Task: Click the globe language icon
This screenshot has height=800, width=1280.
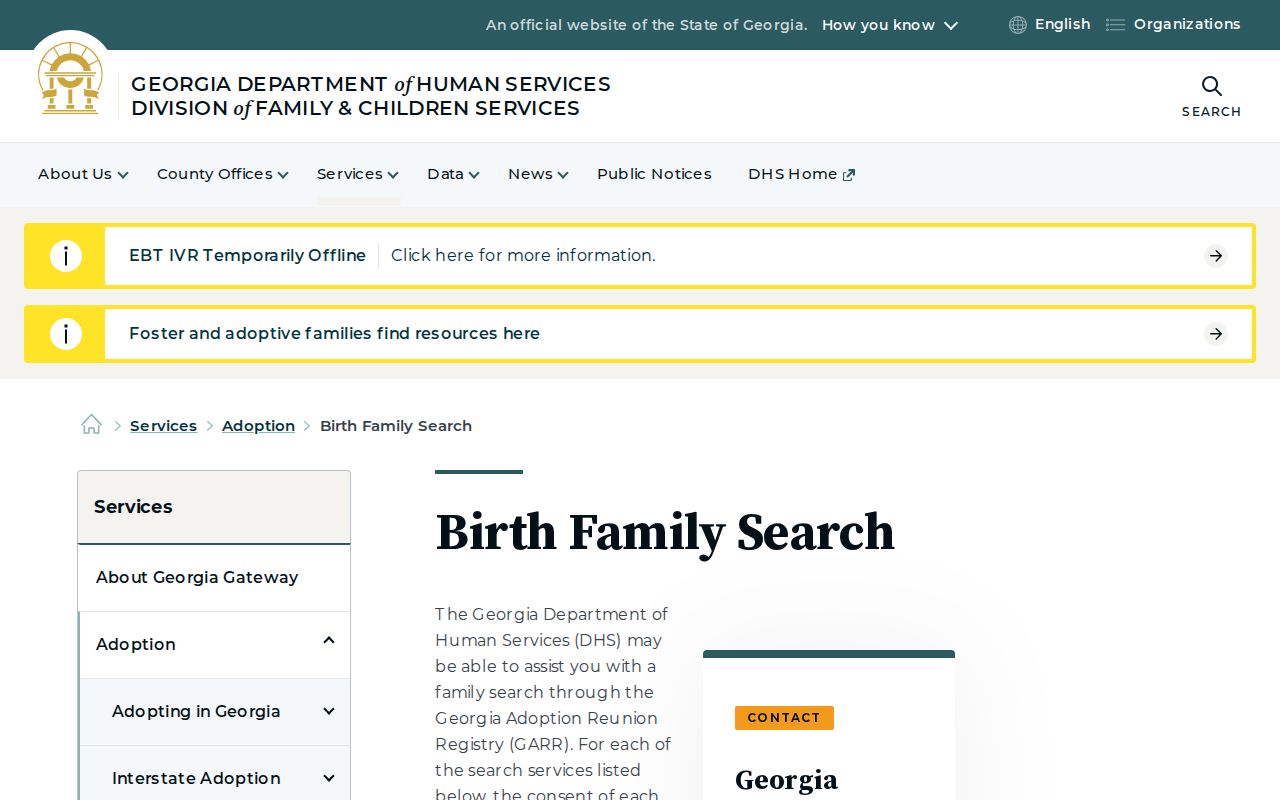Action: click(1018, 25)
